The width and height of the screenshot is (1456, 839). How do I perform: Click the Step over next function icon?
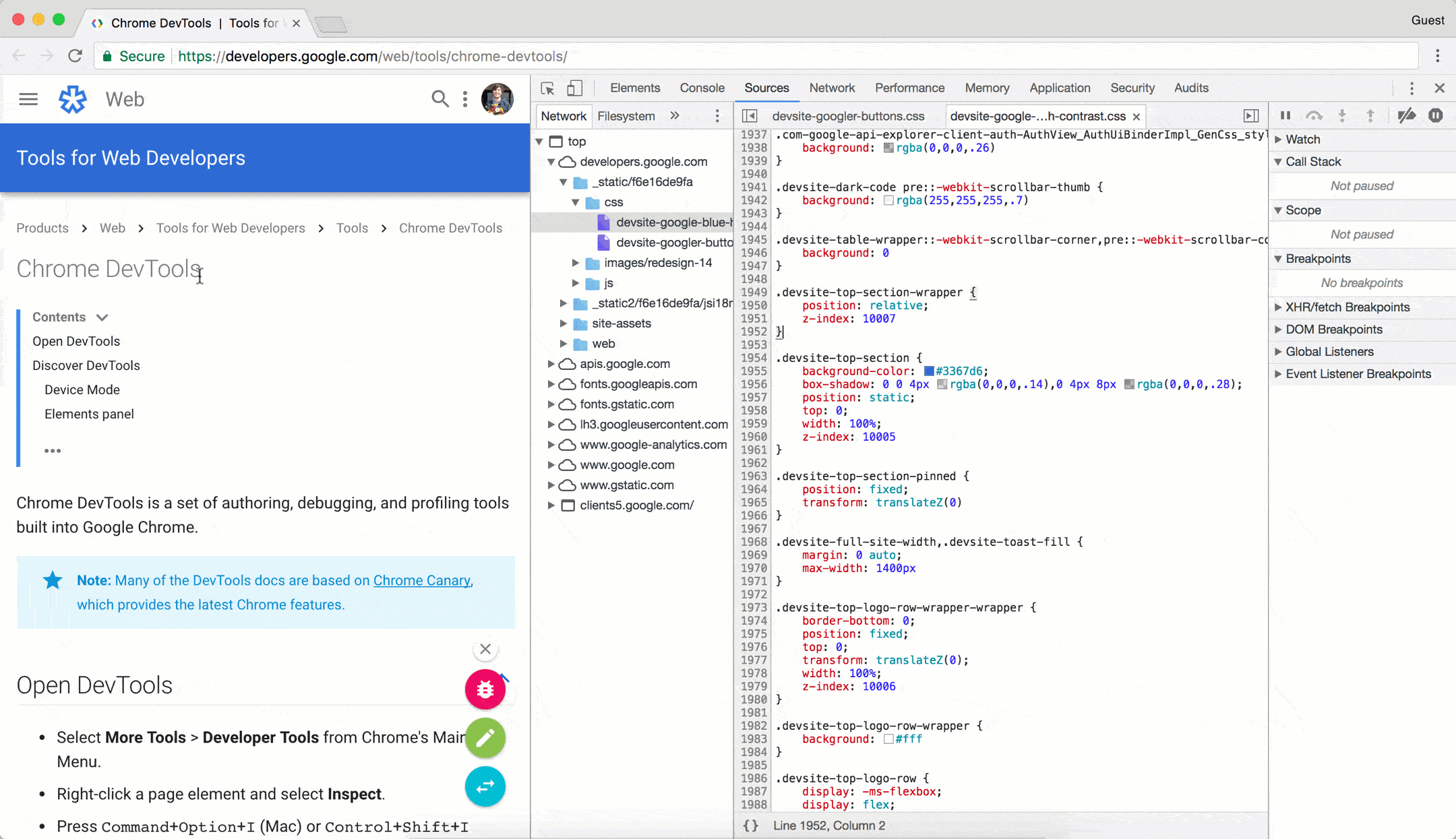1314,115
